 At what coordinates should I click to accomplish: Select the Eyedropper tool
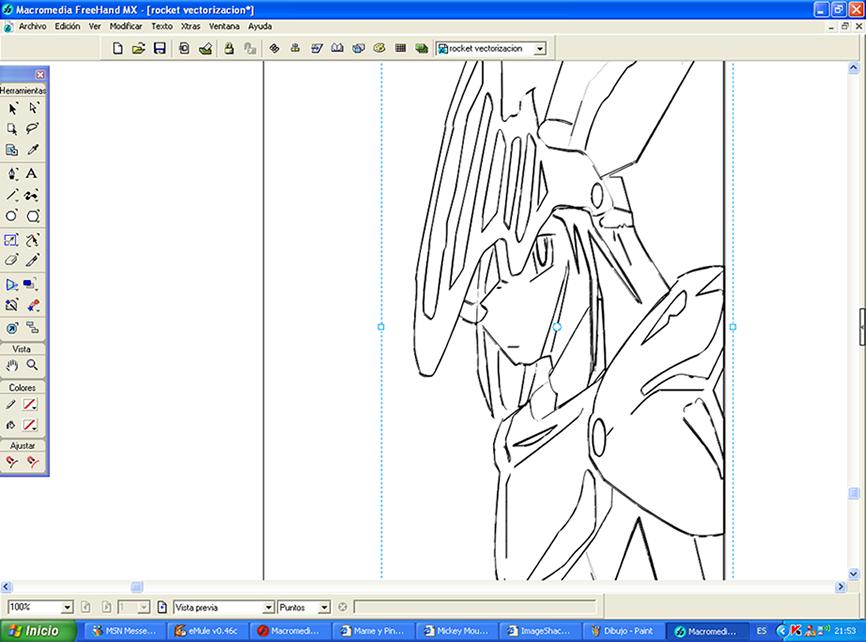[33, 150]
